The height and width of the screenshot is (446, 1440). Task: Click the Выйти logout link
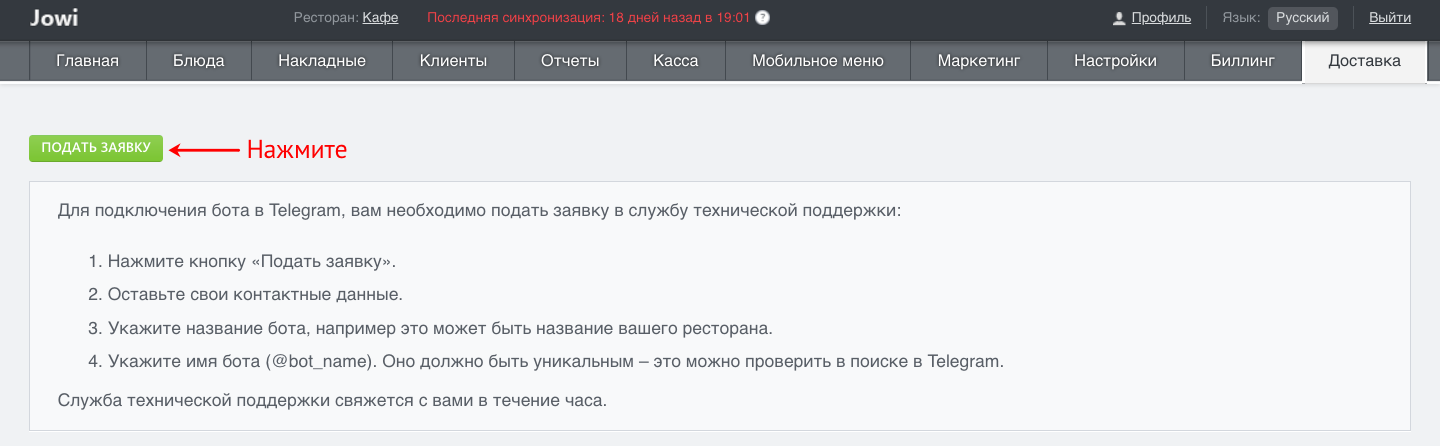pos(1390,18)
